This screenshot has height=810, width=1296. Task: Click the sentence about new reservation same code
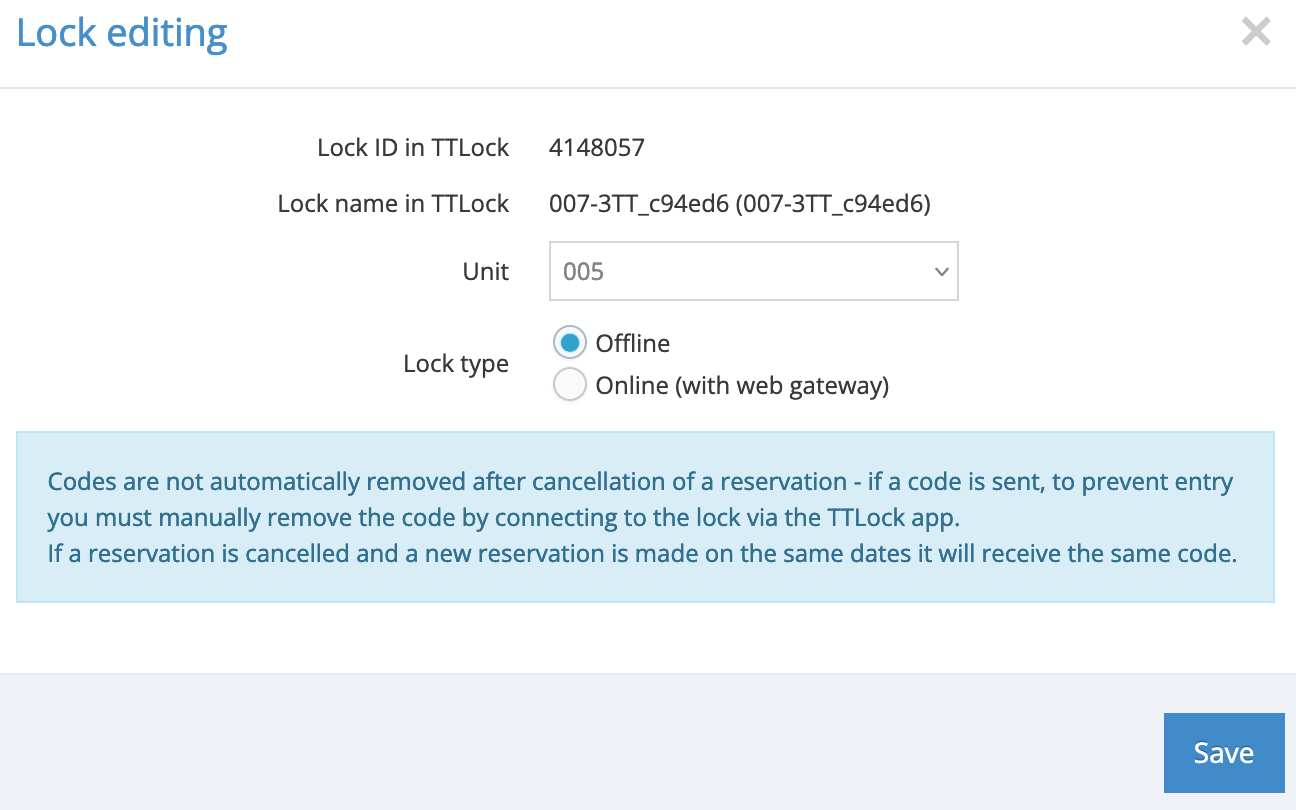tap(642, 554)
